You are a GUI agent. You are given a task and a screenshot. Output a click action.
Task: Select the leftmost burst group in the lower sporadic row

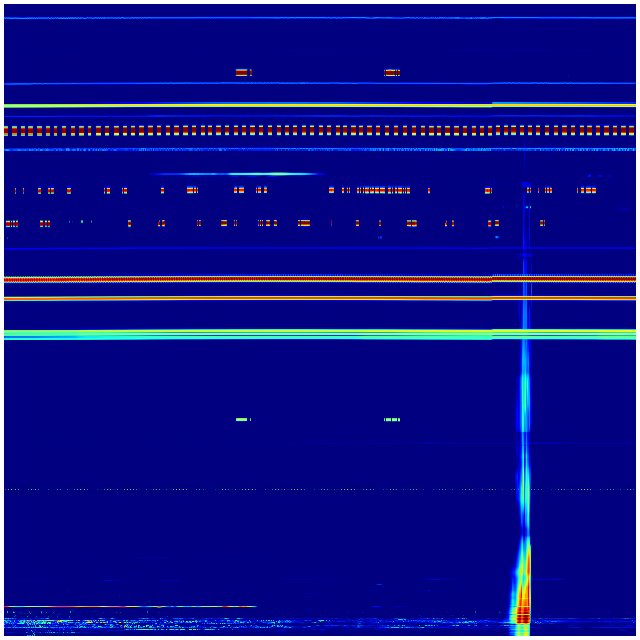11,223
